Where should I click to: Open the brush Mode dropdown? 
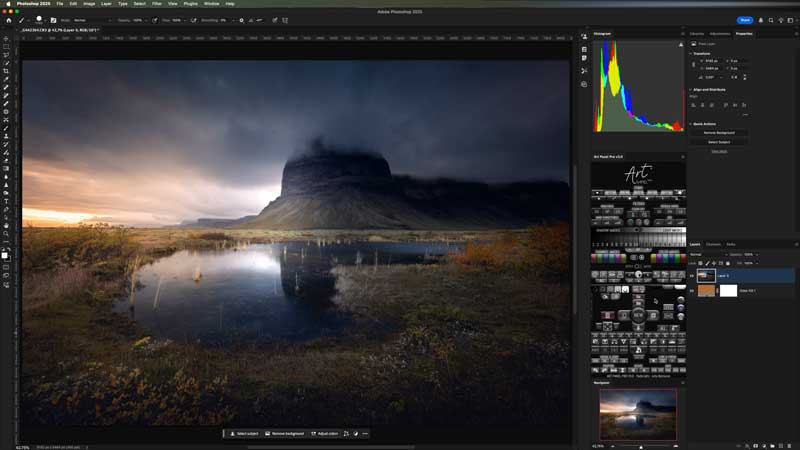(86, 20)
